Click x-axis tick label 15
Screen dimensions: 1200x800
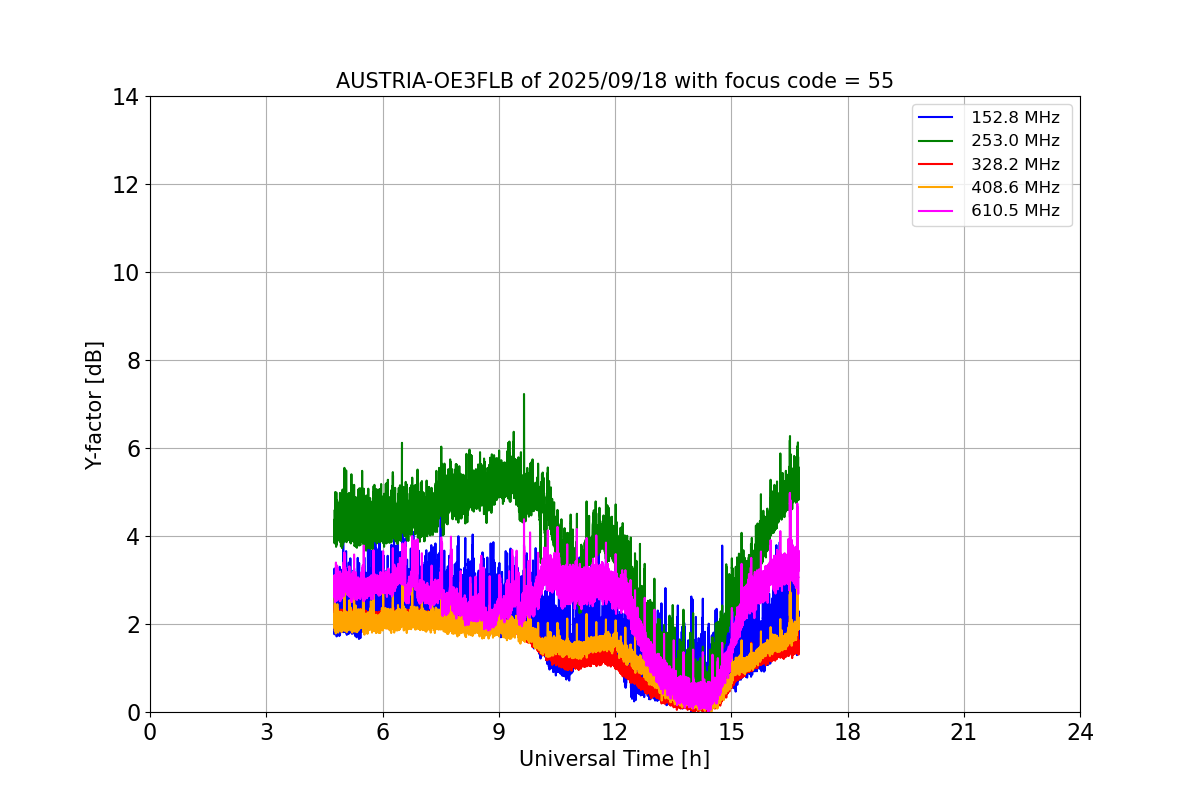click(731, 732)
